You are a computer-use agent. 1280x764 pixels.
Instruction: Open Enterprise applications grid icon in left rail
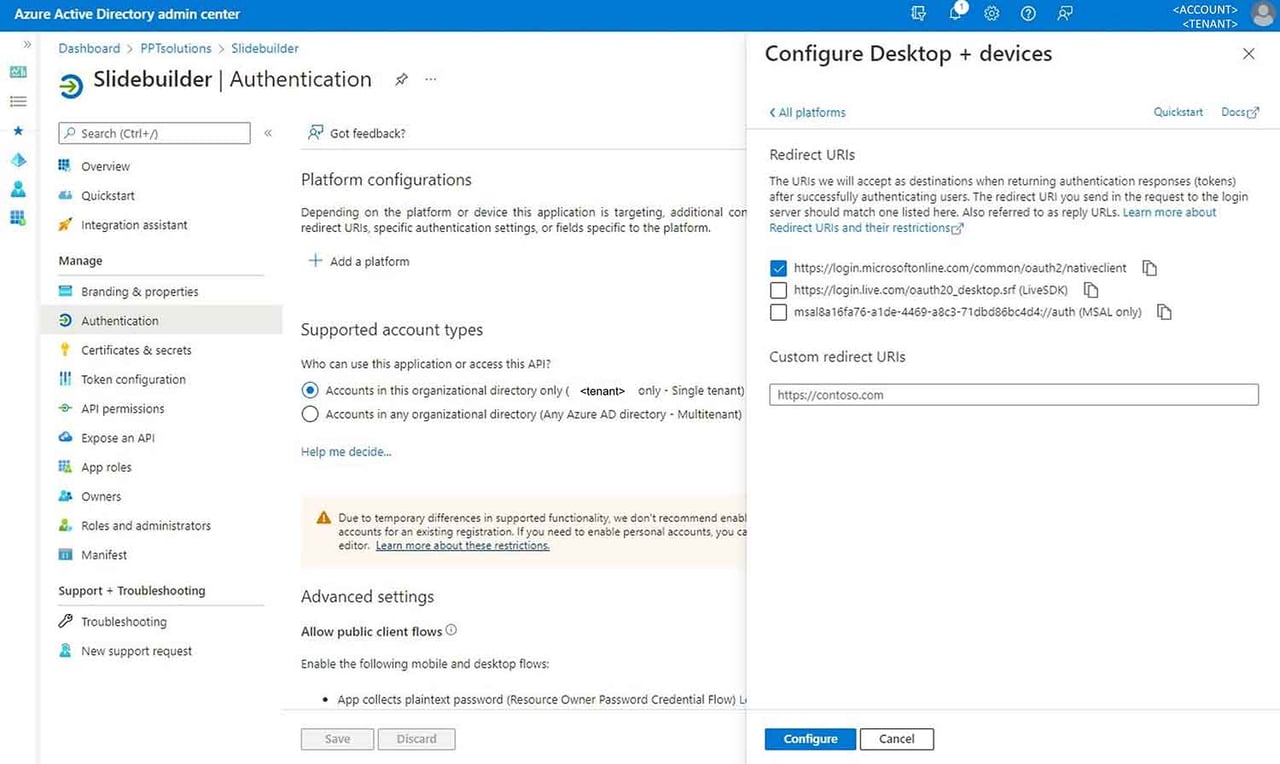18,218
